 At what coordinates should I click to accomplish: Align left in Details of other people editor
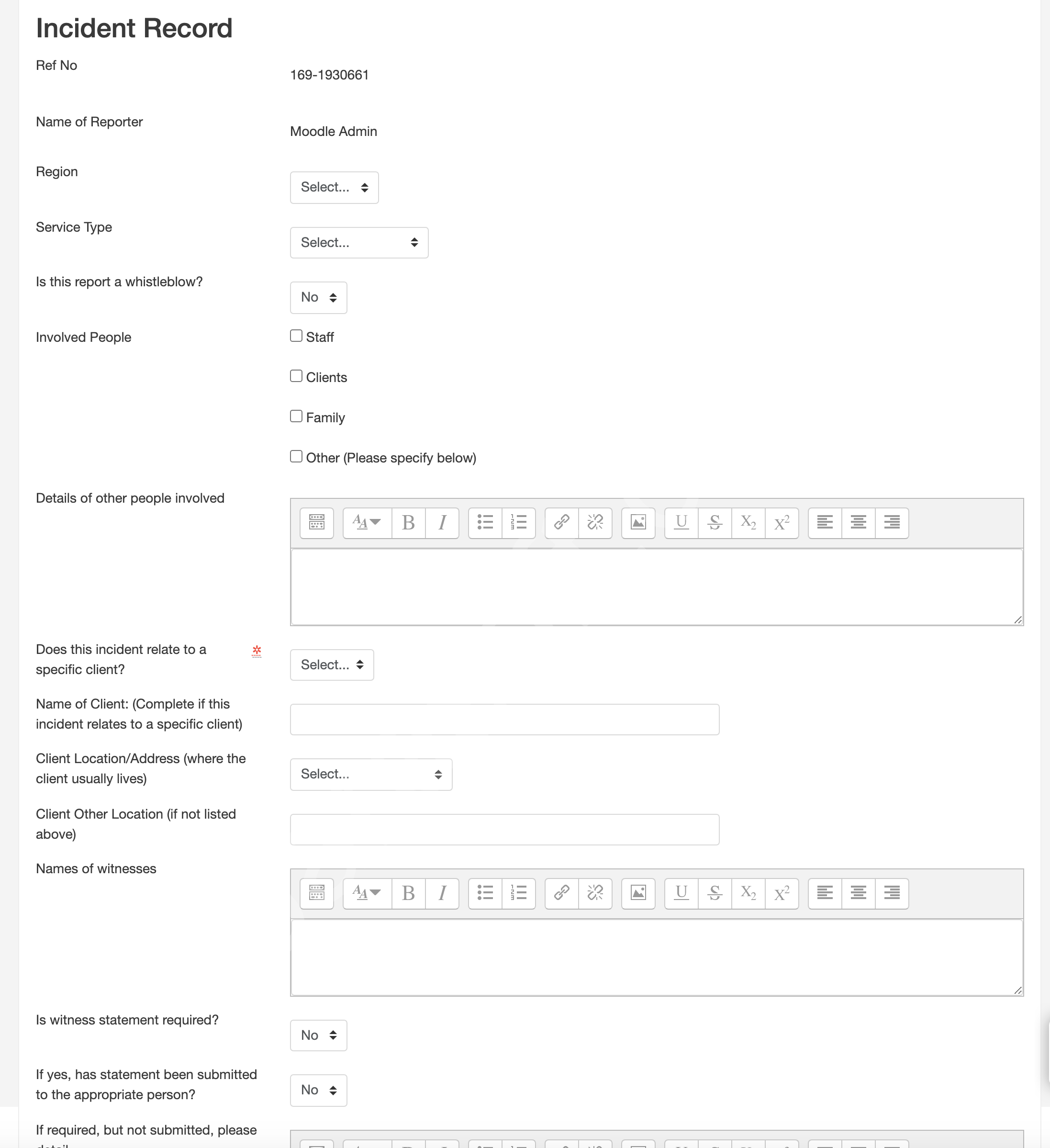click(x=825, y=523)
